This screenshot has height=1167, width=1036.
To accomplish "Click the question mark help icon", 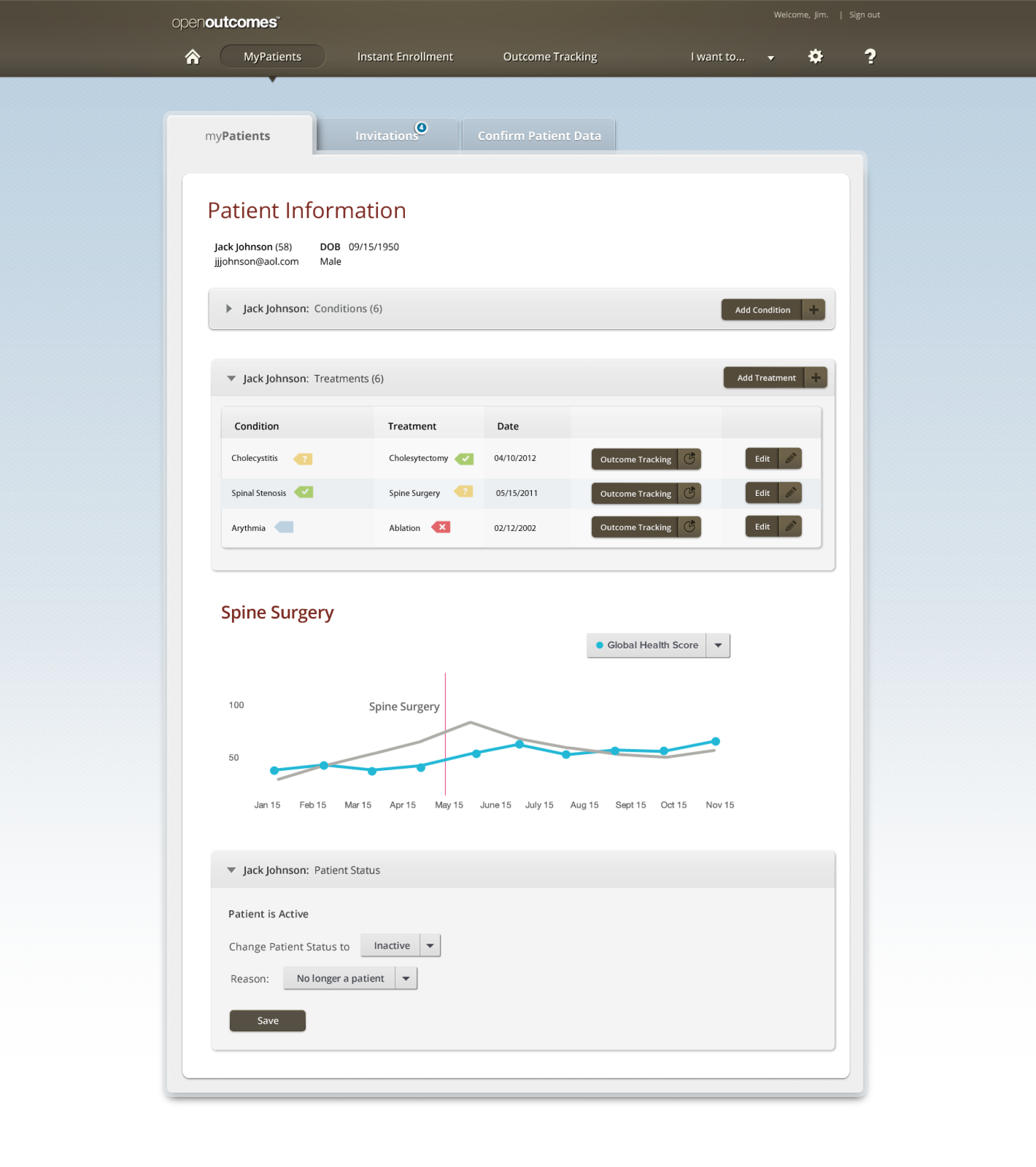I will pos(869,56).
